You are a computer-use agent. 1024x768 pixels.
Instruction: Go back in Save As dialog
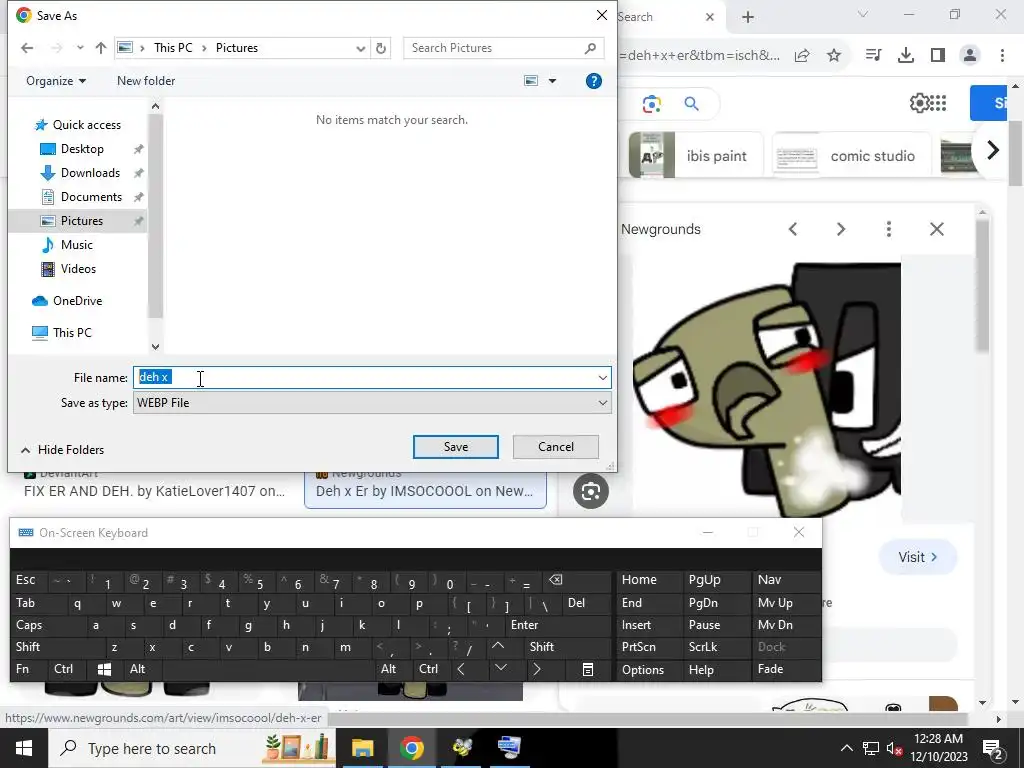point(27,48)
